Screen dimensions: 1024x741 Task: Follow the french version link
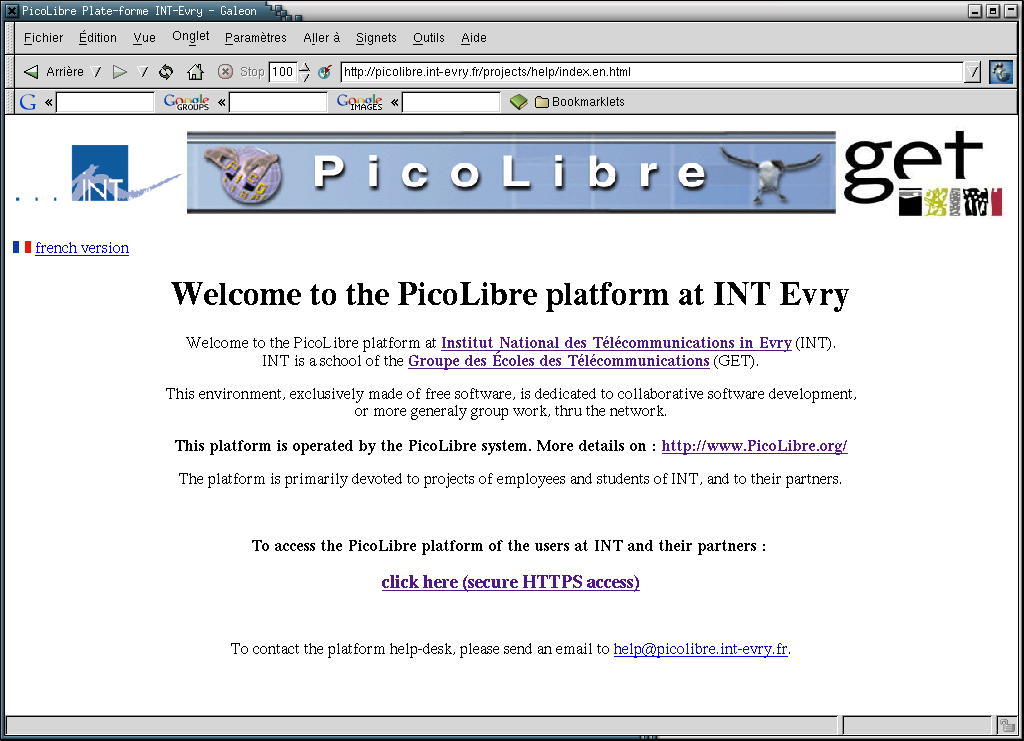click(82, 248)
